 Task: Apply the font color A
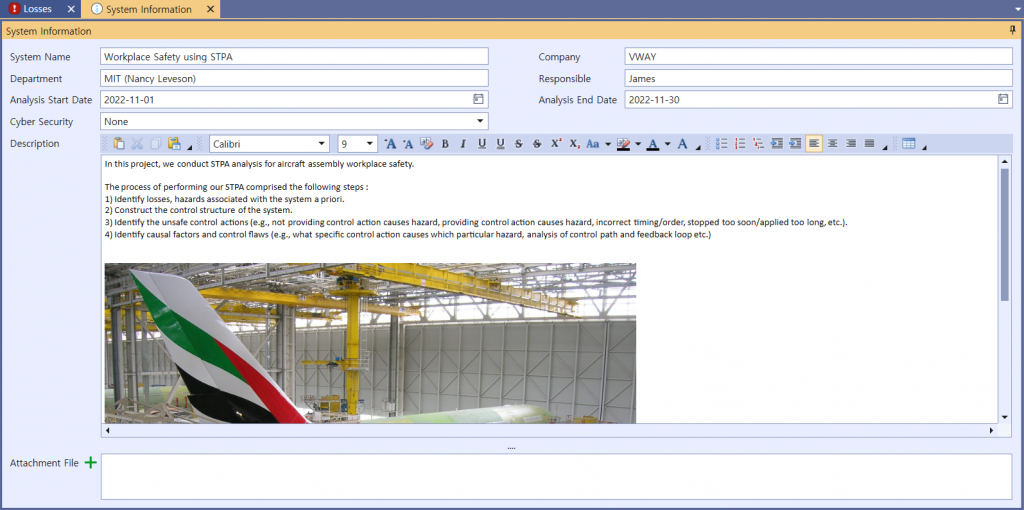[653, 144]
